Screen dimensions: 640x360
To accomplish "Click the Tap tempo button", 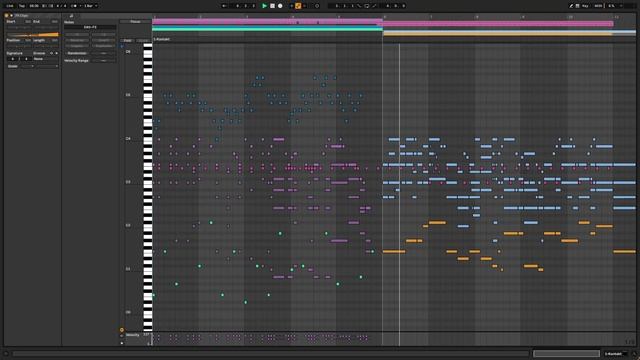I will 22,6.
